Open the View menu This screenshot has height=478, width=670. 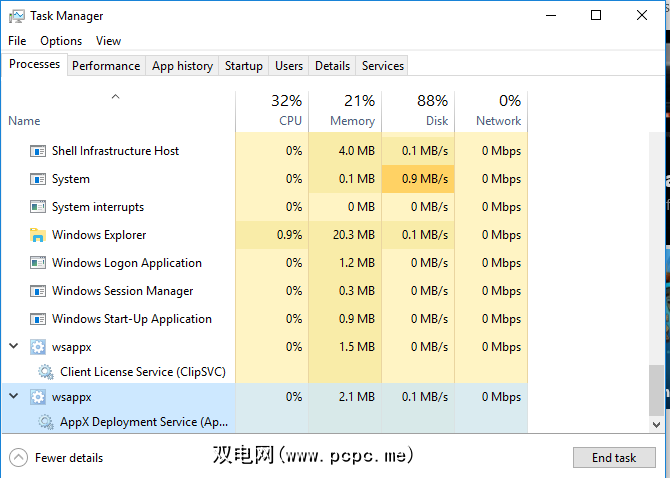pyautogui.click(x=108, y=41)
